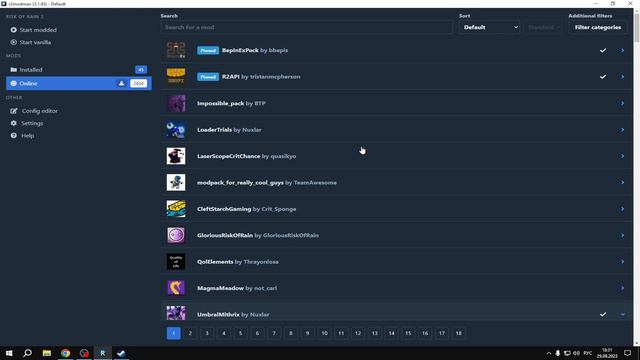Expand the CleftStarchGaming row chevron

622,209
